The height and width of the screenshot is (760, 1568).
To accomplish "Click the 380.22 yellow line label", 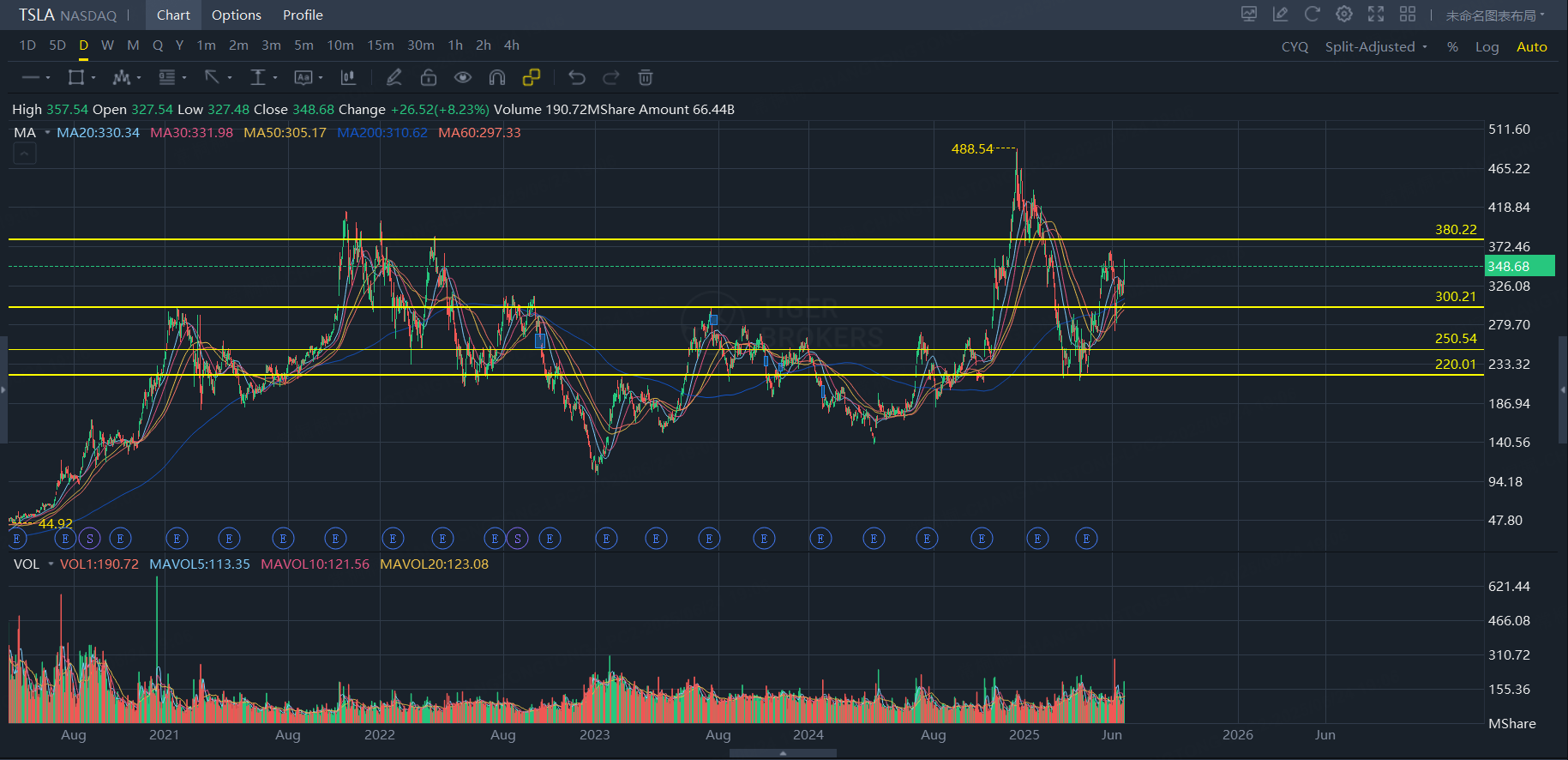I will pos(1456,230).
